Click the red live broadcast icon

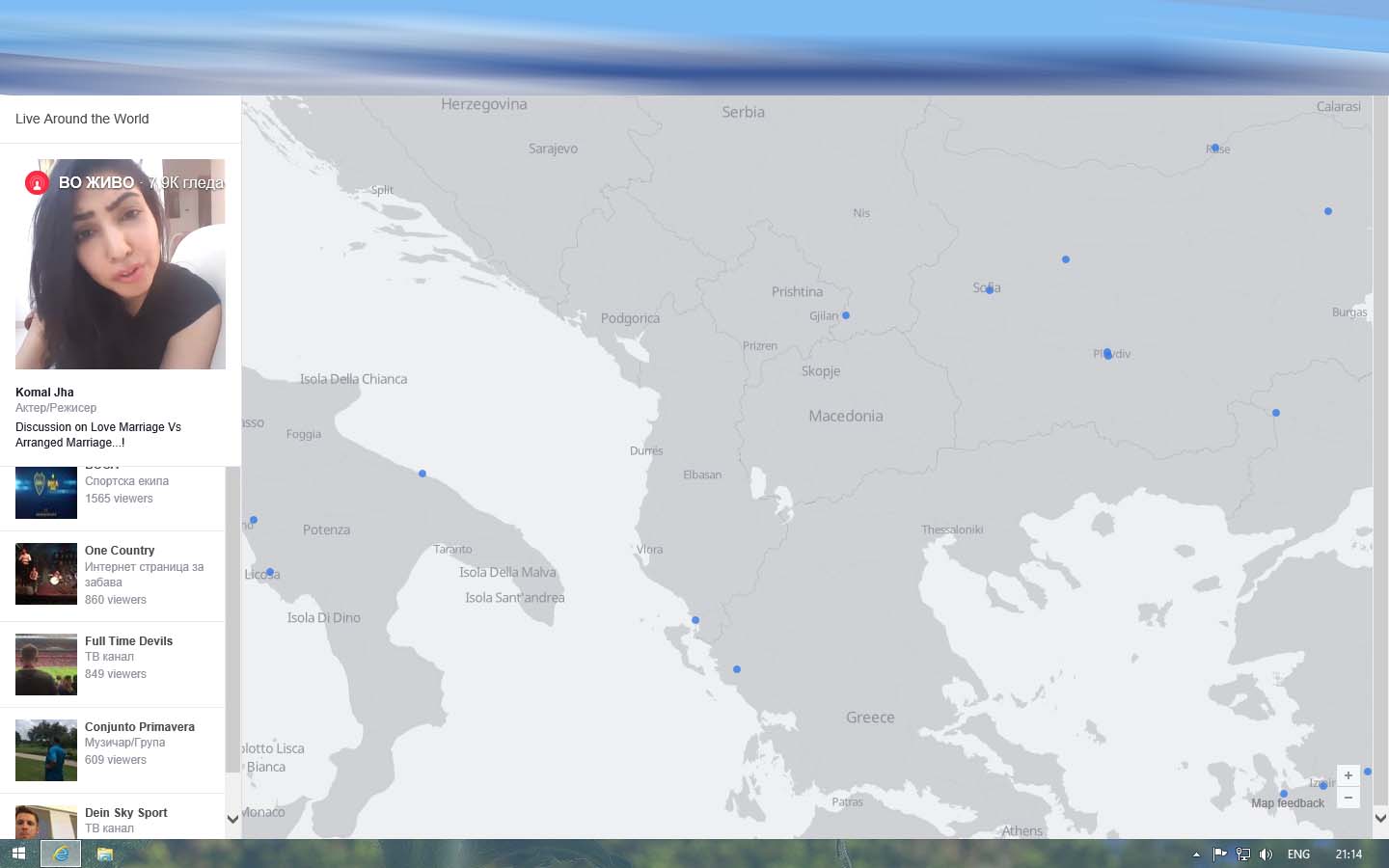(37, 182)
